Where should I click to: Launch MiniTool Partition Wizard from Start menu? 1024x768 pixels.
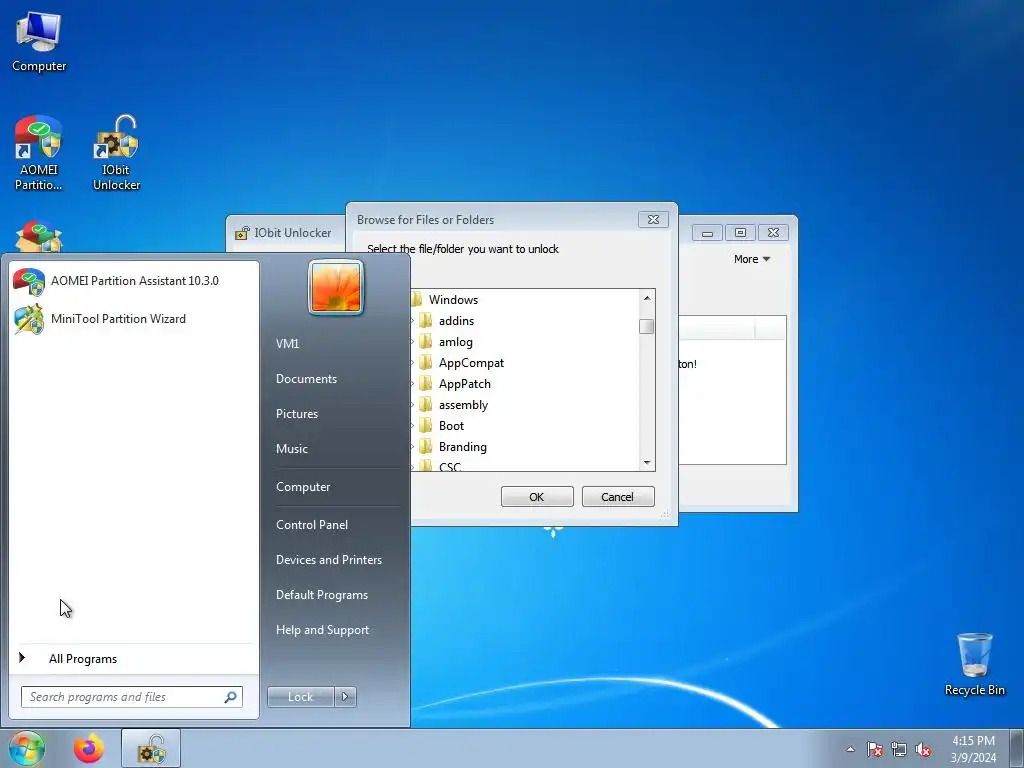[x=135, y=319]
